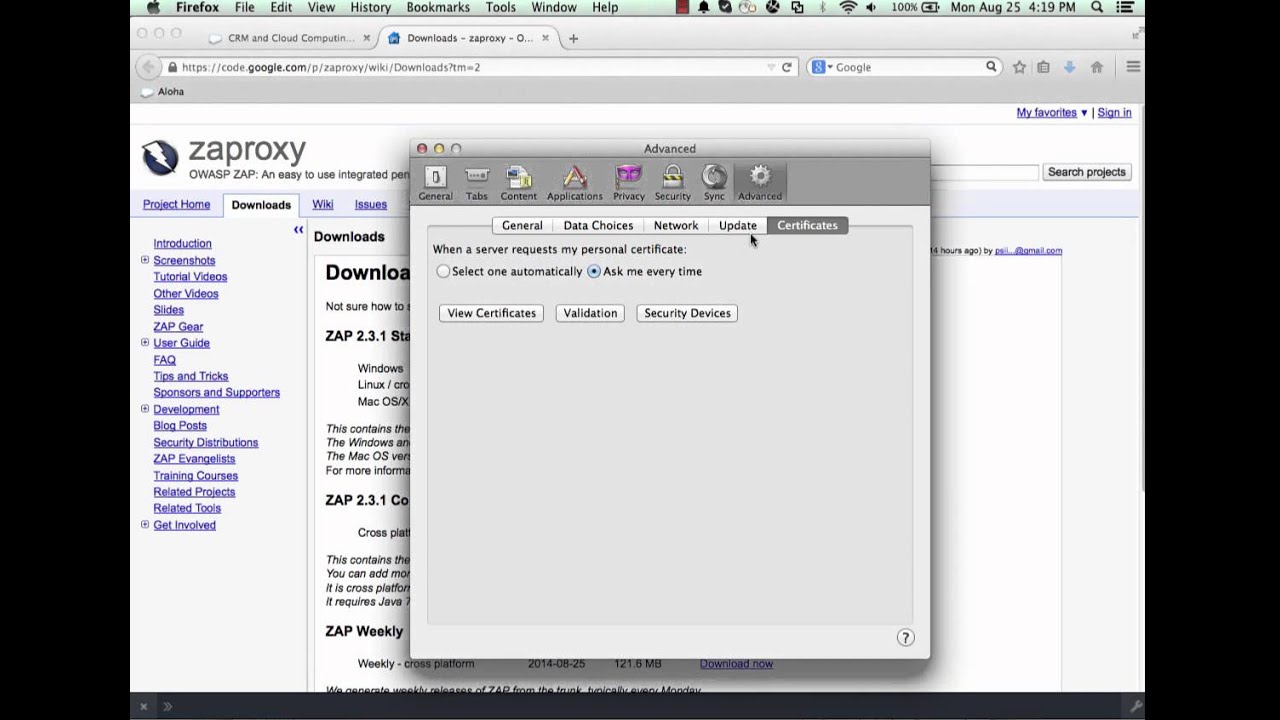Click the Security Devices button
1280x720 pixels.
click(x=687, y=313)
